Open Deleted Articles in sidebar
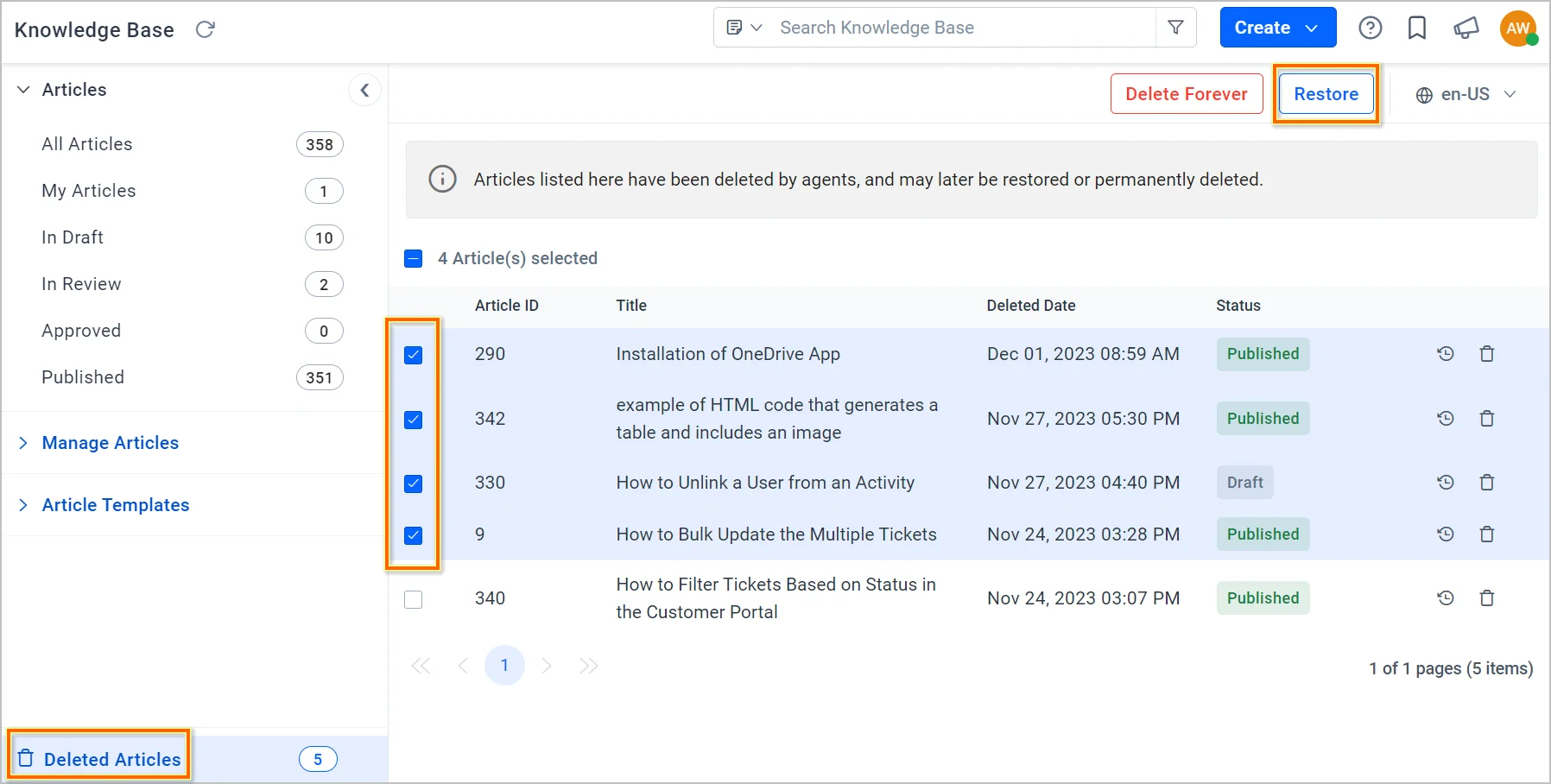Viewport: 1551px width, 784px height. (112, 759)
